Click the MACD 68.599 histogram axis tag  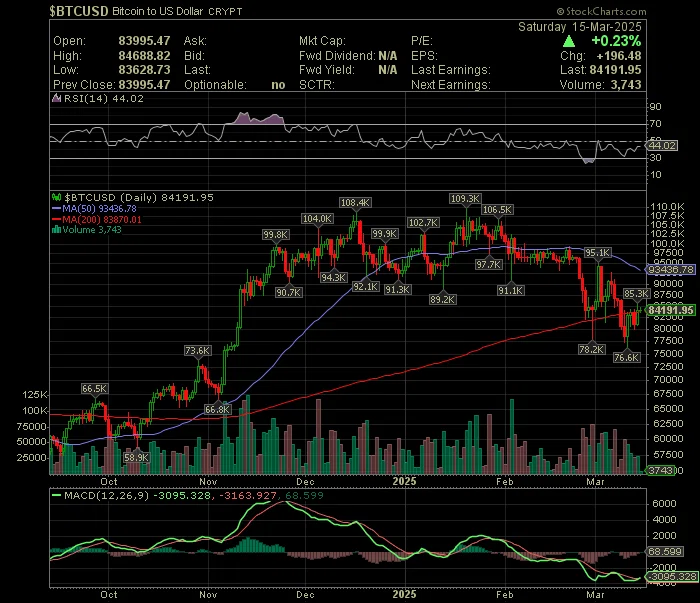[665, 552]
